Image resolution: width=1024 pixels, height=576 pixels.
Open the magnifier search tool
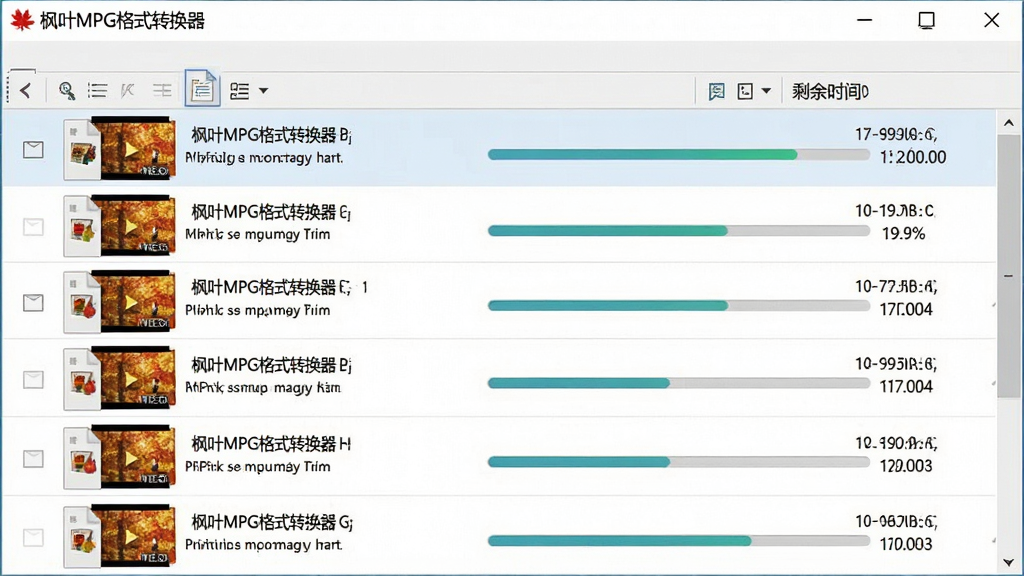click(x=67, y=90)
